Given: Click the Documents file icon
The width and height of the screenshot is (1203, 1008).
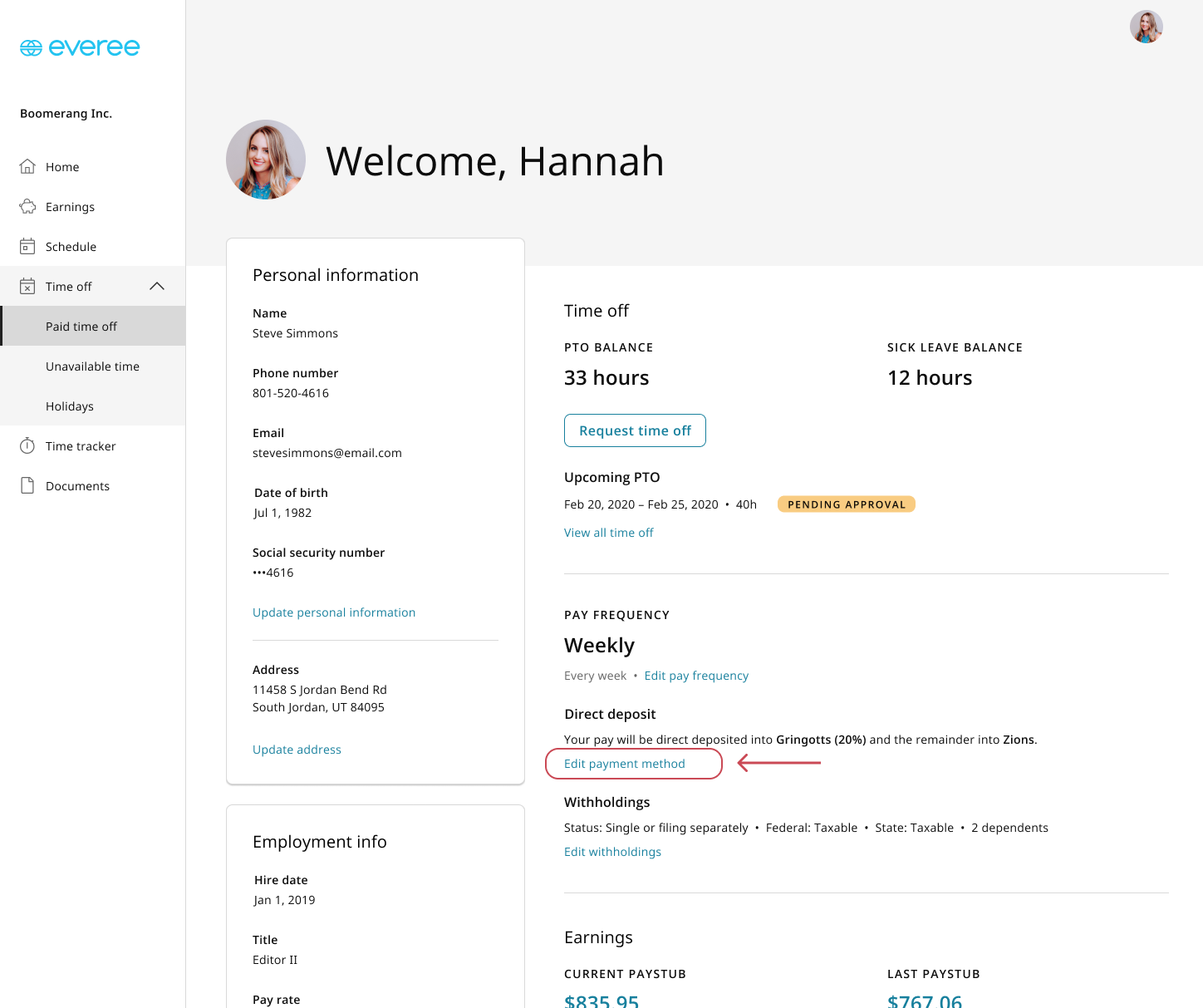Looking at the screenshot, I should click(27, 485).
